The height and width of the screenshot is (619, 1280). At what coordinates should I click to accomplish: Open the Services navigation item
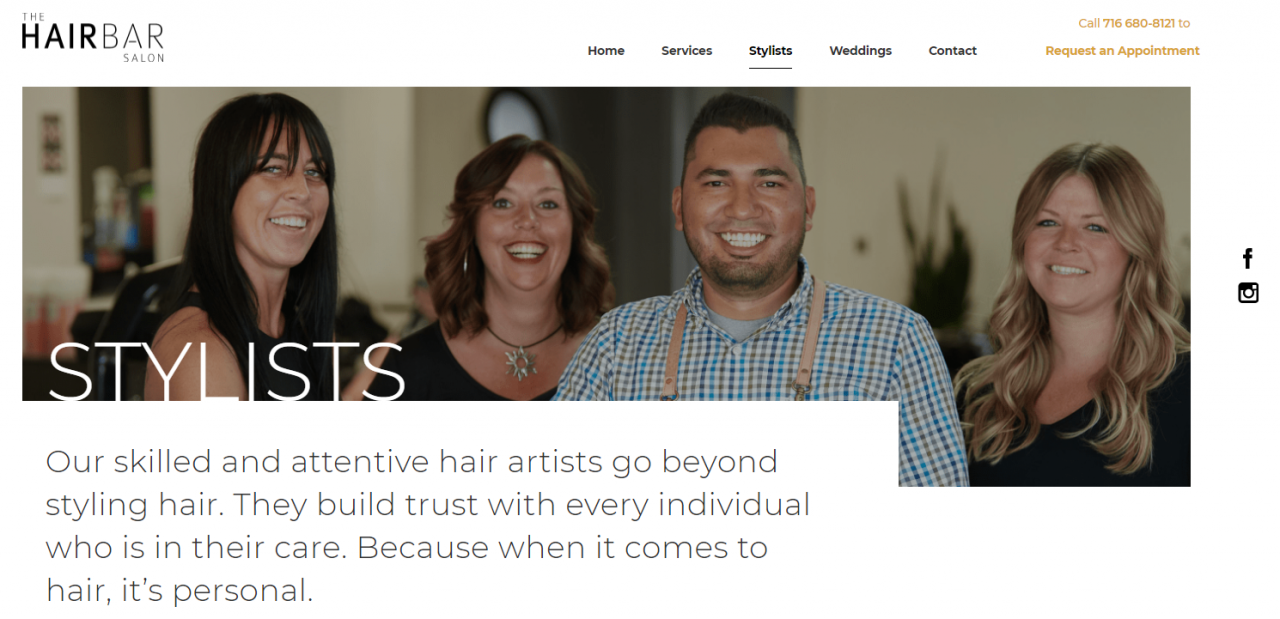[x=687, y=51]
